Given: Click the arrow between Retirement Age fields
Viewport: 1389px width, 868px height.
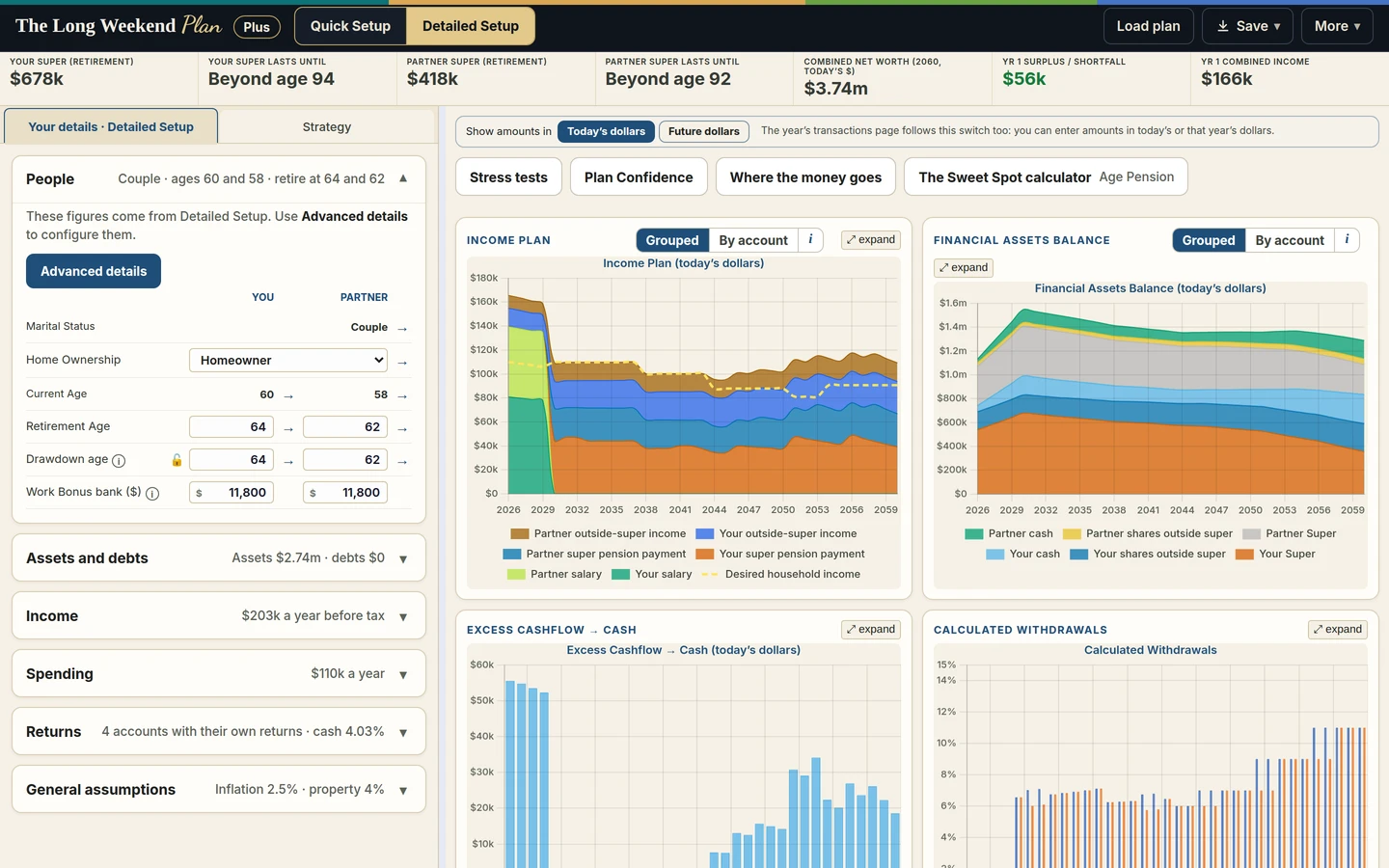Looking at the screenshot, I should 288,428.
